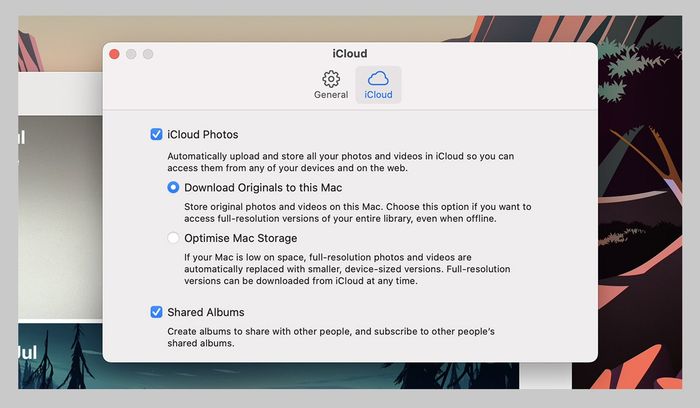Click the "Shared Albums" label text
Image resolution: width=700 pixels, height=408 pixels.
(206, 312)
